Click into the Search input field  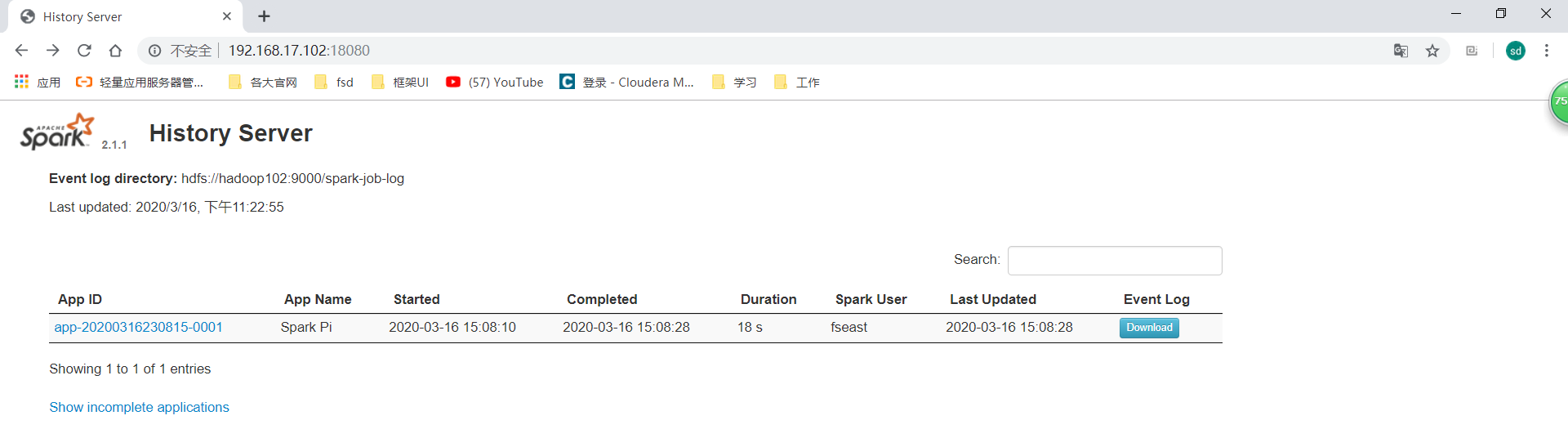pos(1115,261)
